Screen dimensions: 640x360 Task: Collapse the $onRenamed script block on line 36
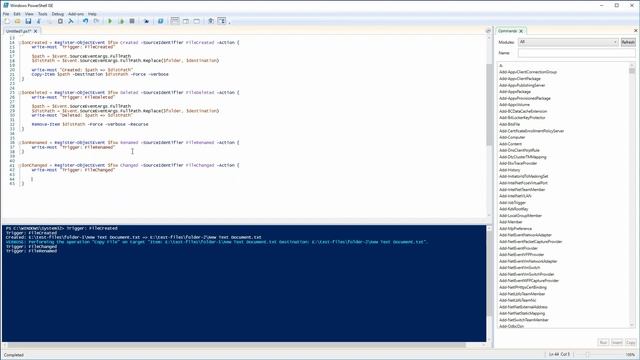[x=19, y=142]
